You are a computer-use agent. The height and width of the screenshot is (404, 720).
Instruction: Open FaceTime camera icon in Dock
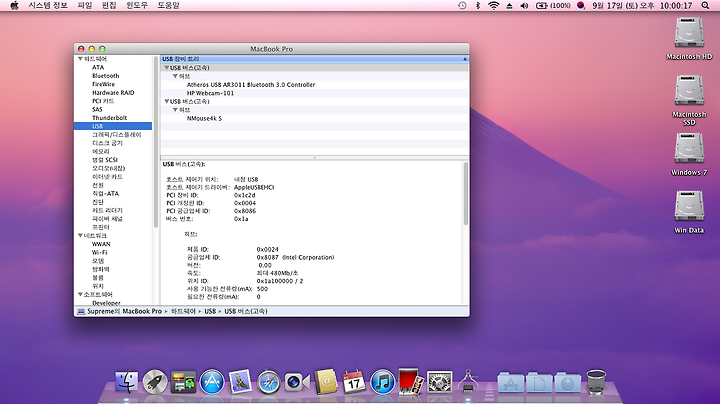[x=297, y=382]
